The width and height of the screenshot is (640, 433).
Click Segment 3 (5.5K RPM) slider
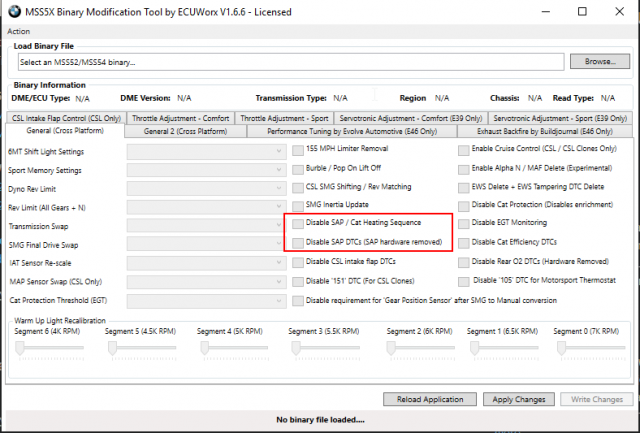click(326, 349)
